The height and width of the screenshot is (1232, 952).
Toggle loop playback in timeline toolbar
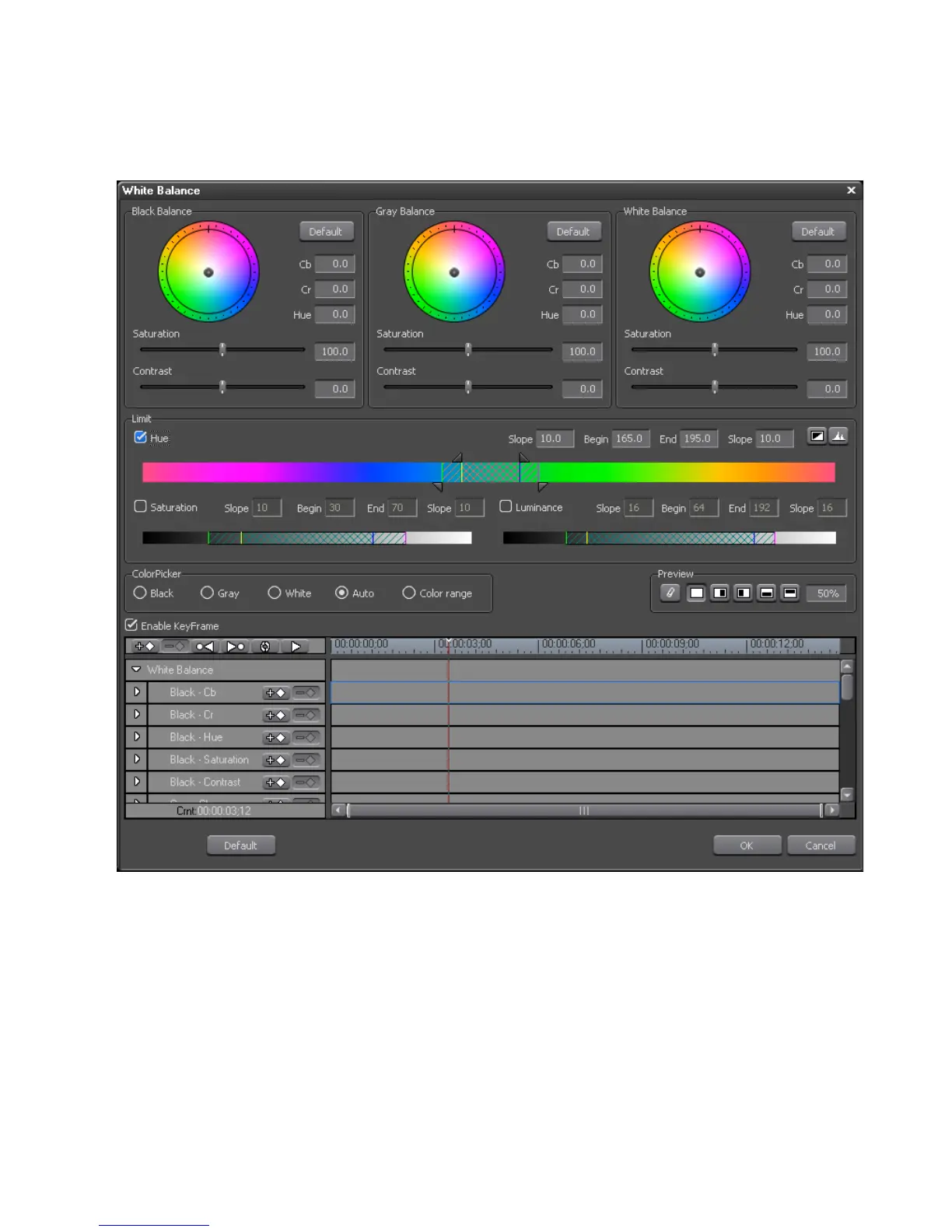[265, 646]
